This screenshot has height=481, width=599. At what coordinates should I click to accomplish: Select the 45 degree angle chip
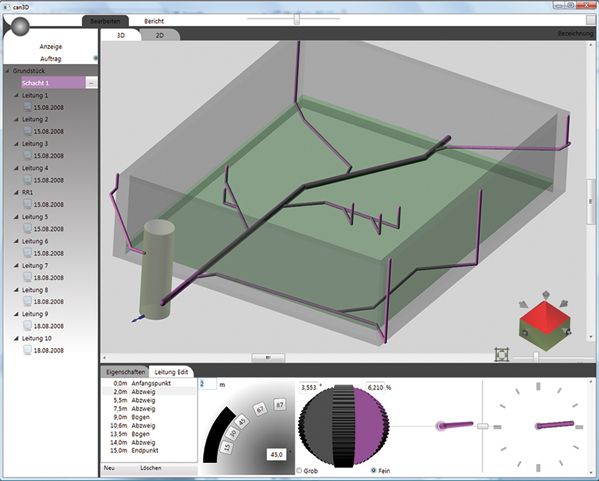coord(242,422)
